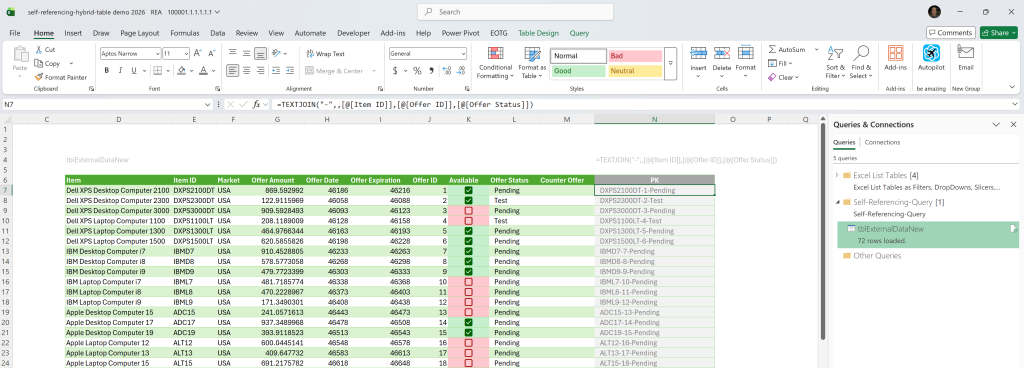Check Available for Offer ID 4

468,221
